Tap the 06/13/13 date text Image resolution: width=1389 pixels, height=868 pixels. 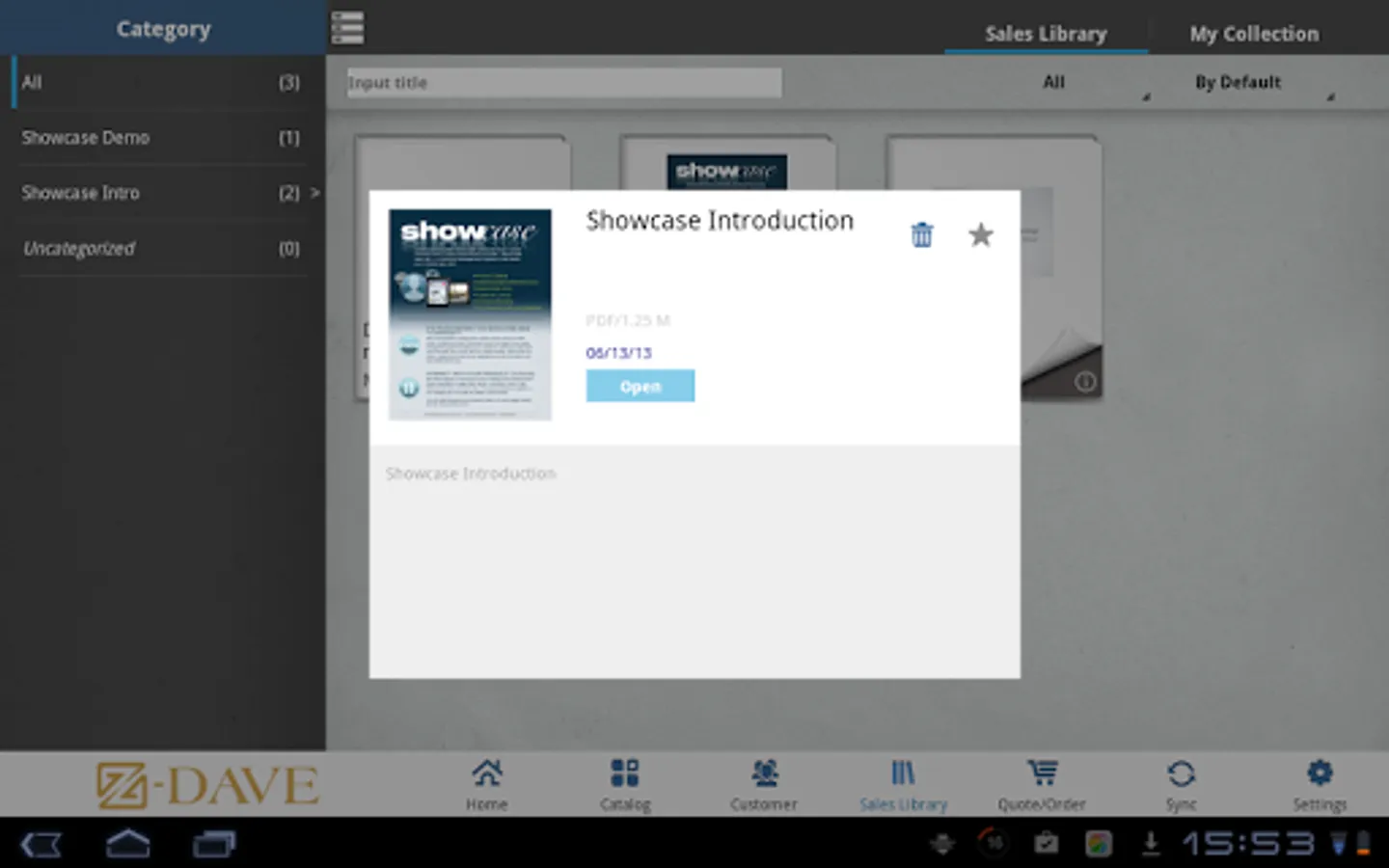pyautogui.click(x=618, y=353)
